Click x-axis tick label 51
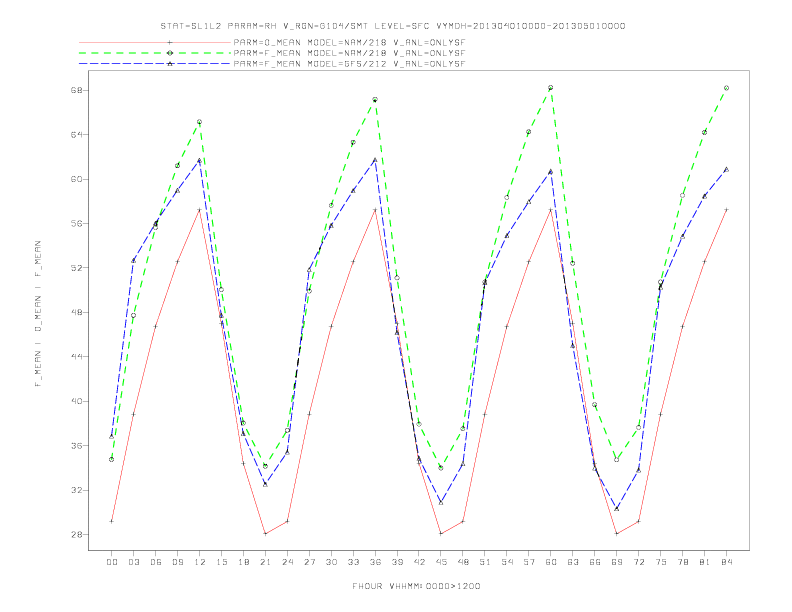Image resolution: width=792 pixels, height=612 pixels. 485,562
